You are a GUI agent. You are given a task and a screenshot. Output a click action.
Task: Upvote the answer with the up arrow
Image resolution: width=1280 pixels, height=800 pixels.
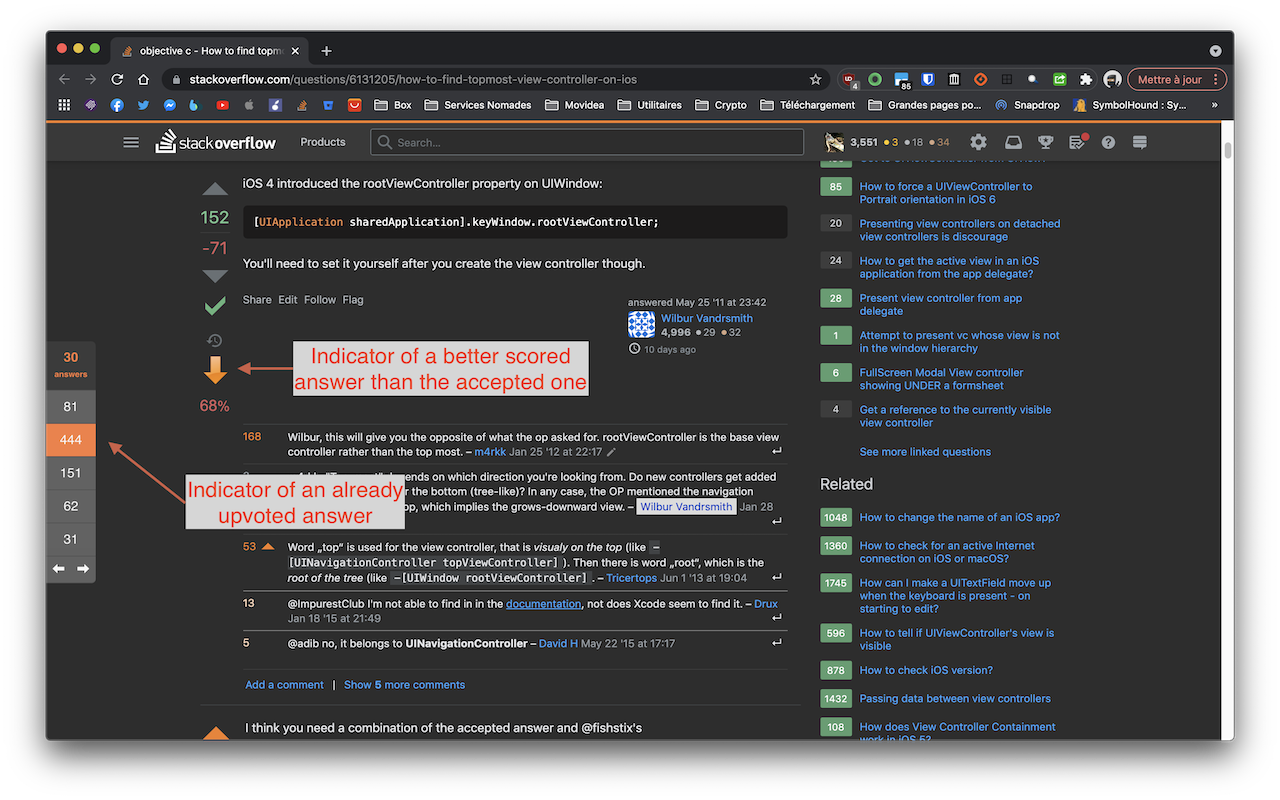click(214, 187)
